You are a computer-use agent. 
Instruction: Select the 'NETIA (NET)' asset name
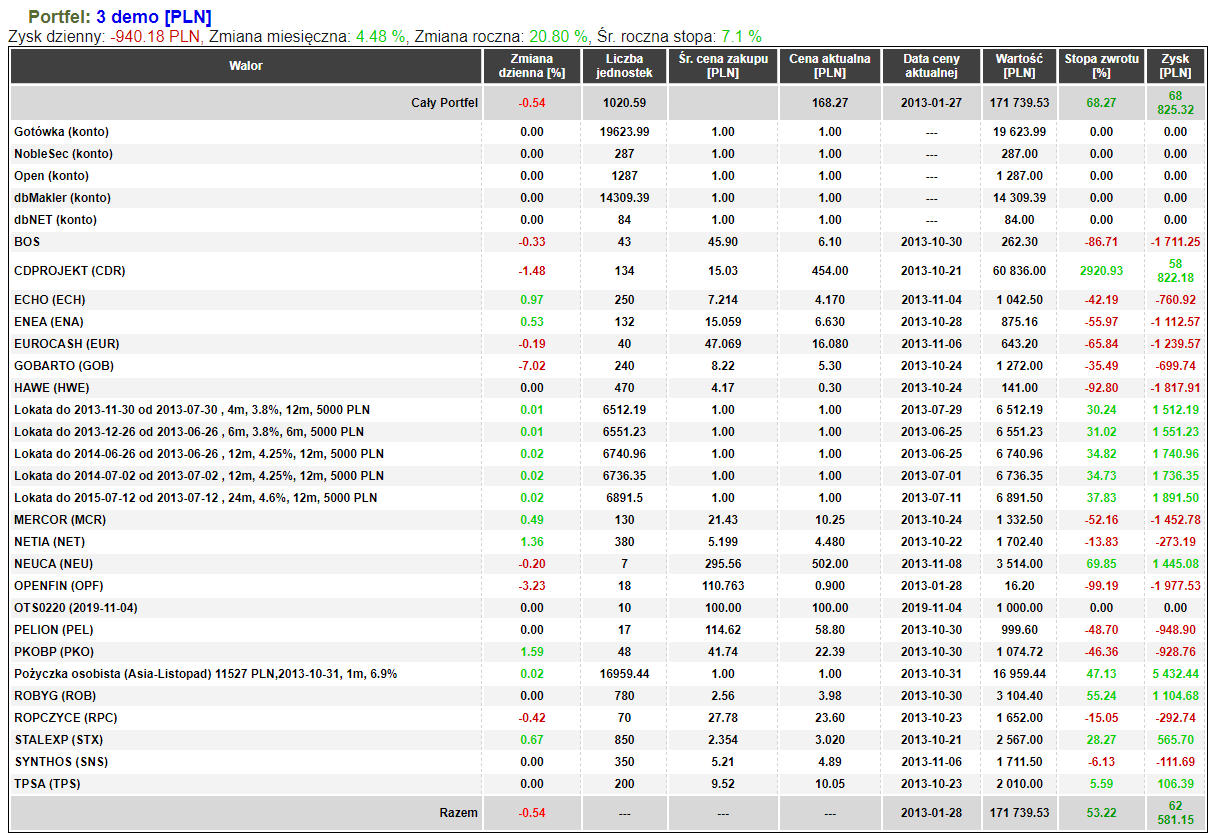tap(52, 542)
